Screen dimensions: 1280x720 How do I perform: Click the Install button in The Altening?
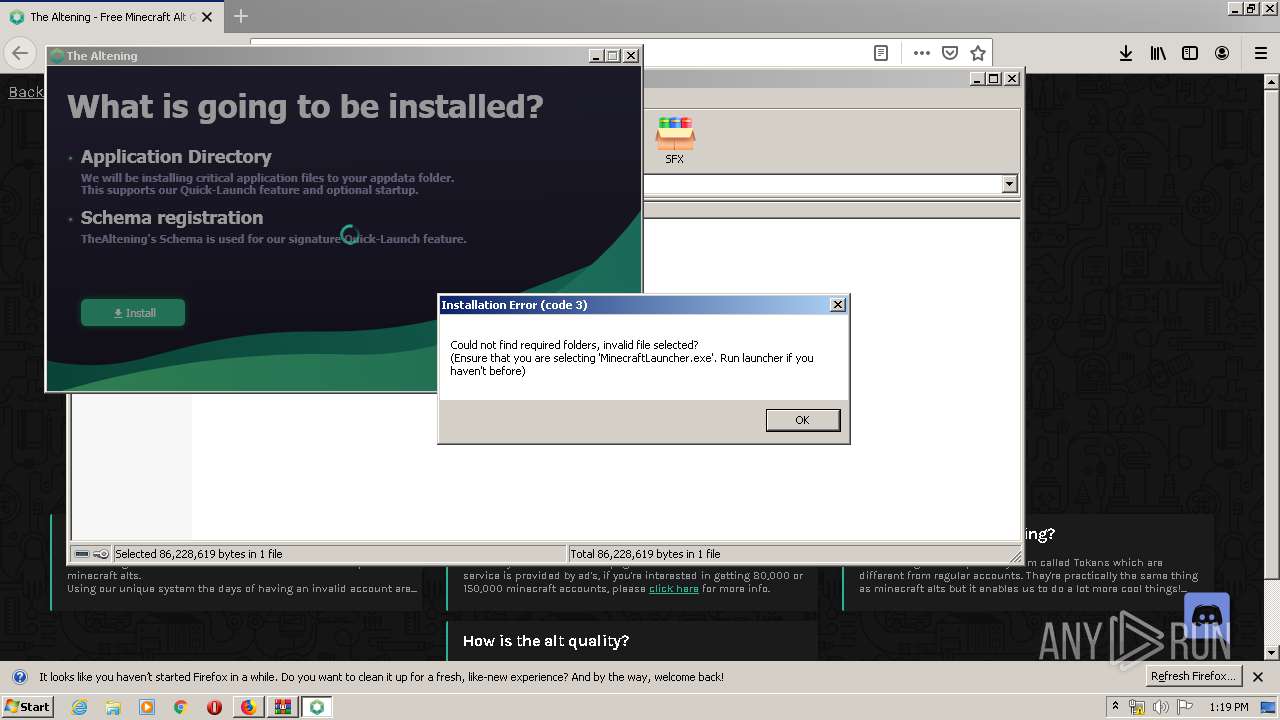coord(133,313)
